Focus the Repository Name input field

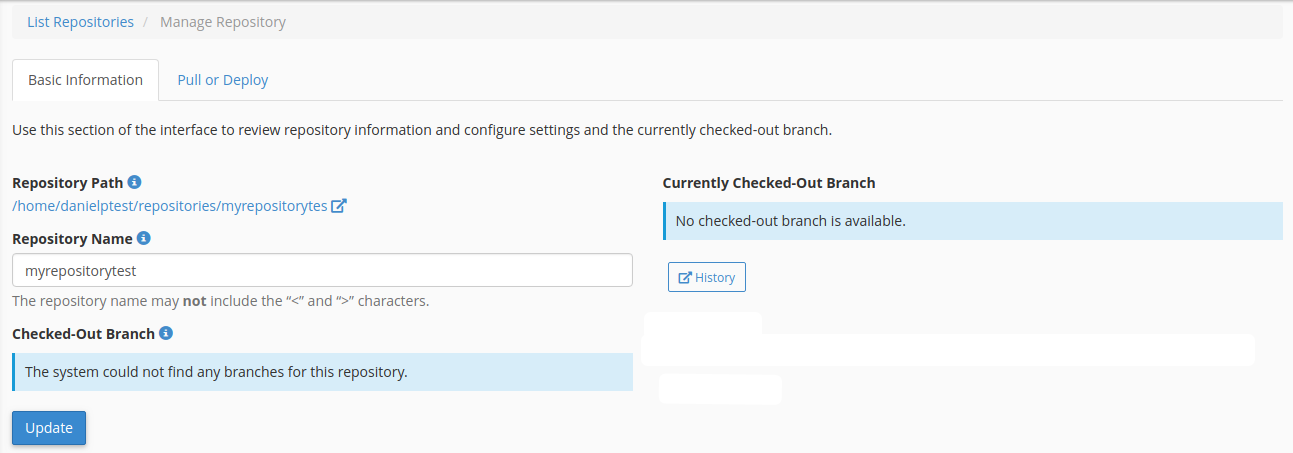tap(322, 270)
